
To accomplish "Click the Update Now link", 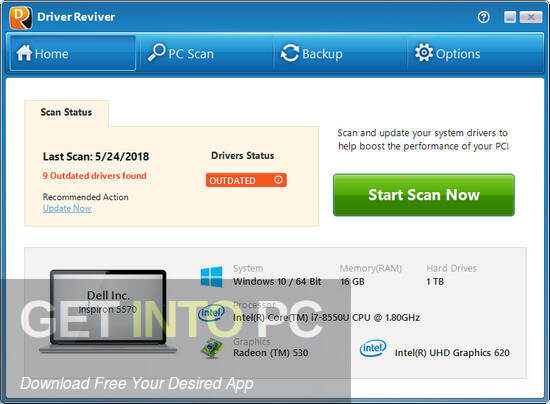I will (x=67, y=208).
